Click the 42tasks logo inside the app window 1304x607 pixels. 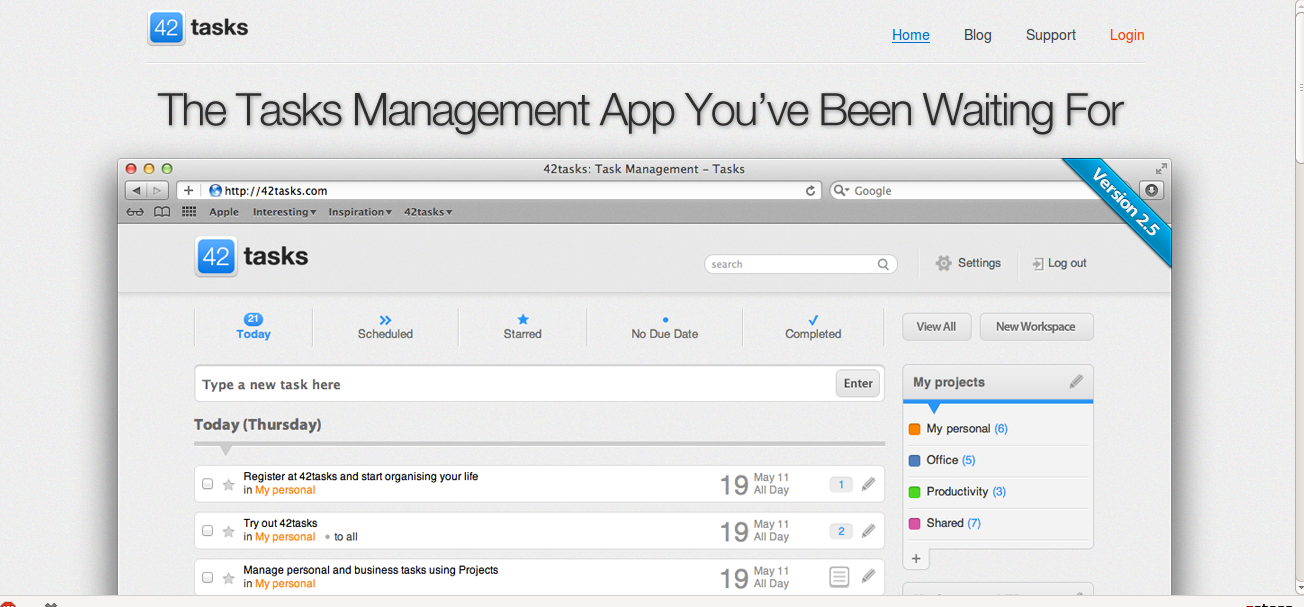[252, 257]
